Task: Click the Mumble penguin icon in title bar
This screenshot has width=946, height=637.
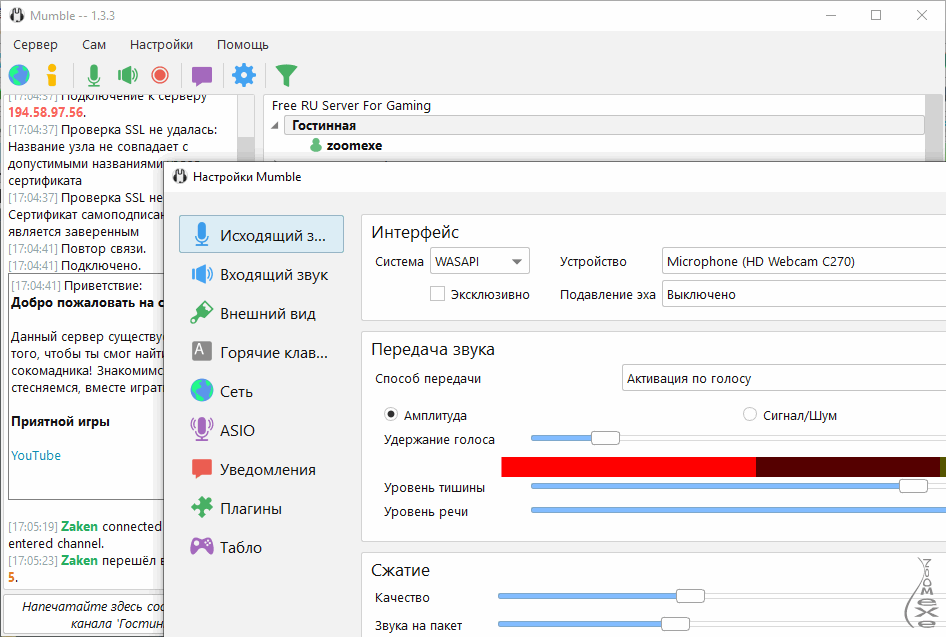Action: click(x=17, y=16)
